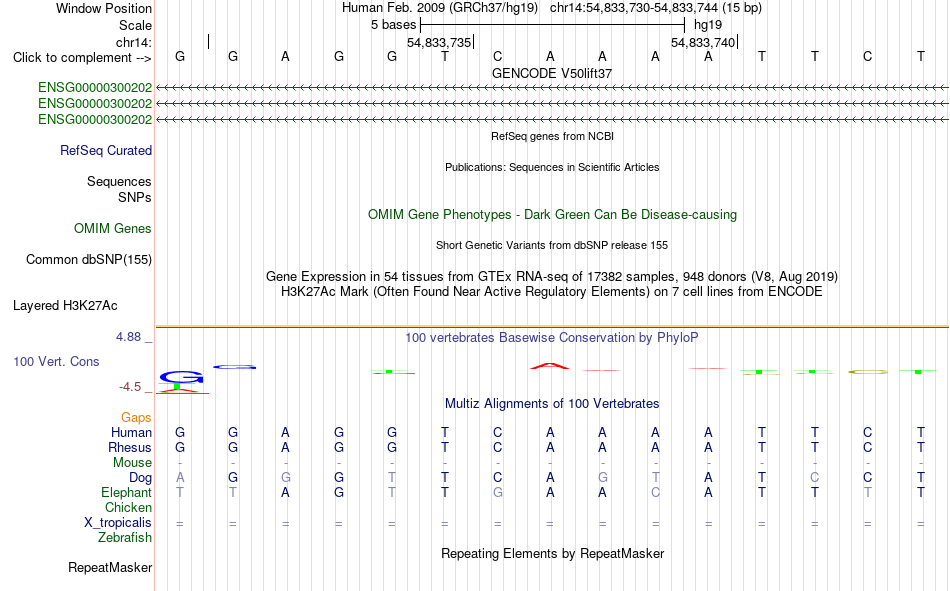950x591 pixels.
Task: Click the 'RefSeq Curated' track label
Action: pos(106,150)
